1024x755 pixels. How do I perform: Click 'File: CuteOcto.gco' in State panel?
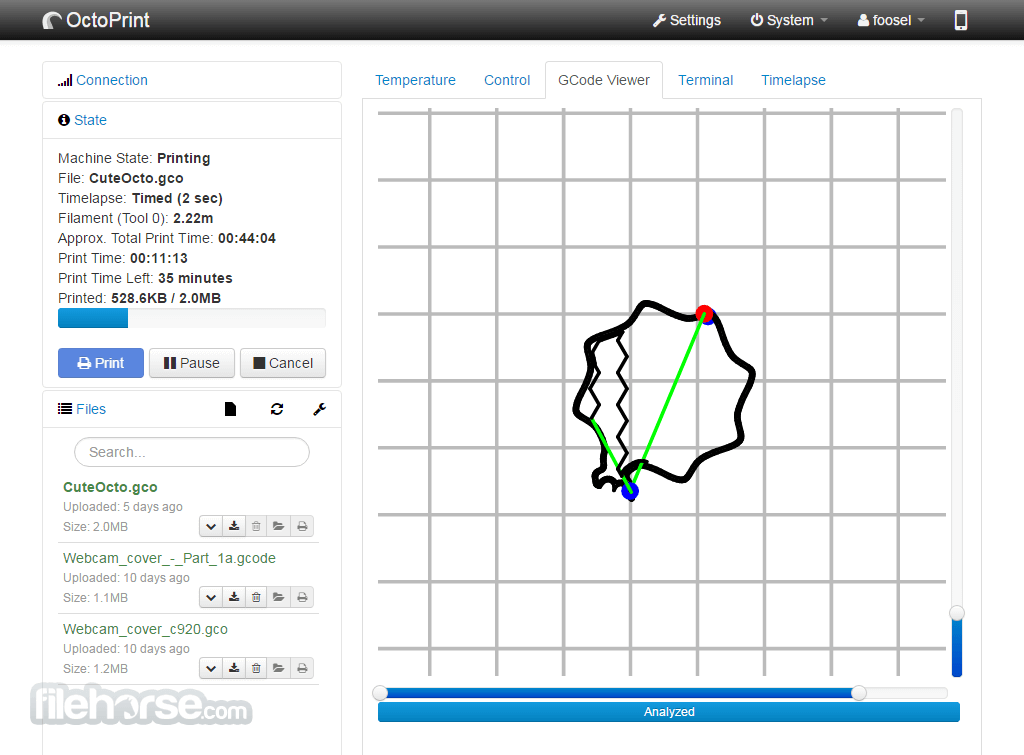pos(120,178)
